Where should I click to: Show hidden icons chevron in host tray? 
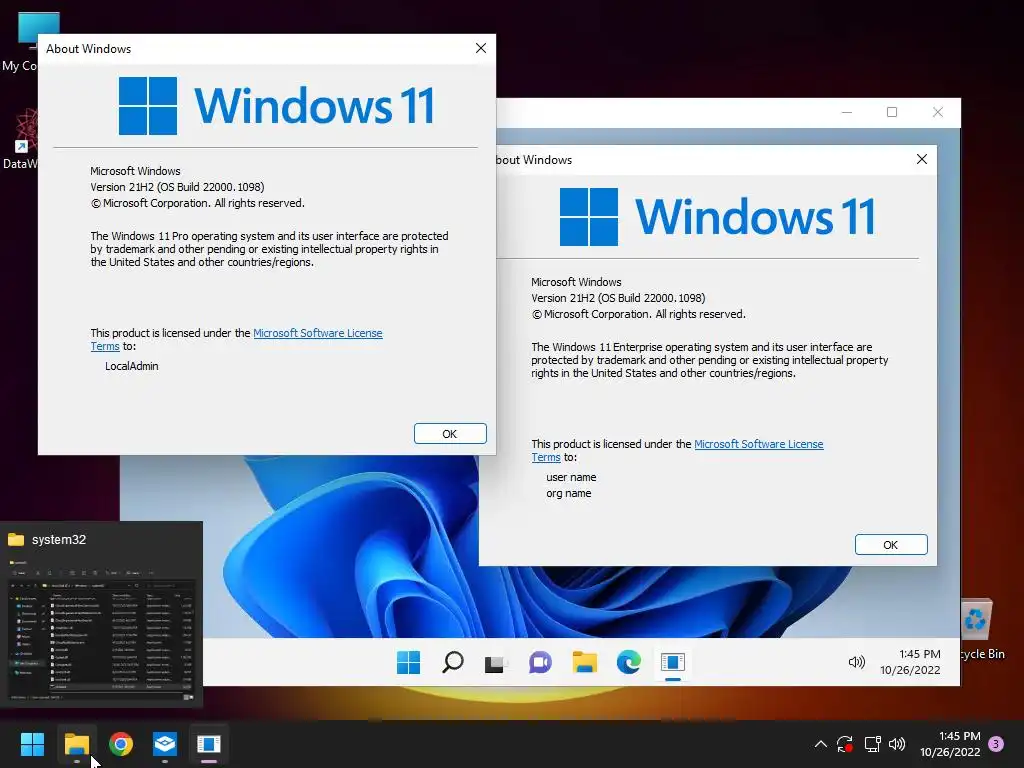(821, 744)
